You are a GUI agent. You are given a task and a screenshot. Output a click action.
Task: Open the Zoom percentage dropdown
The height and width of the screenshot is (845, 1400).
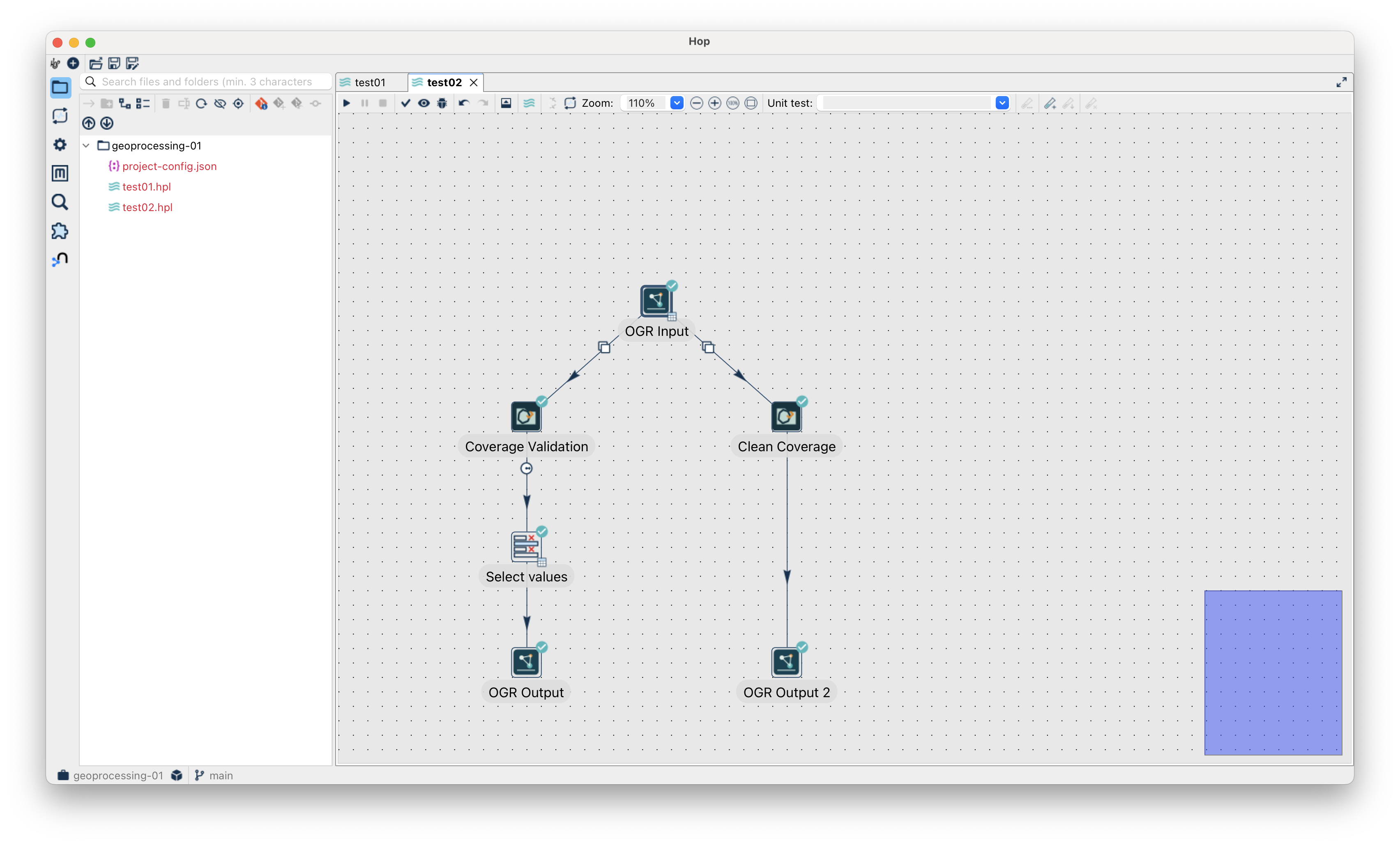pyautogui.click(x=676, y=103)
